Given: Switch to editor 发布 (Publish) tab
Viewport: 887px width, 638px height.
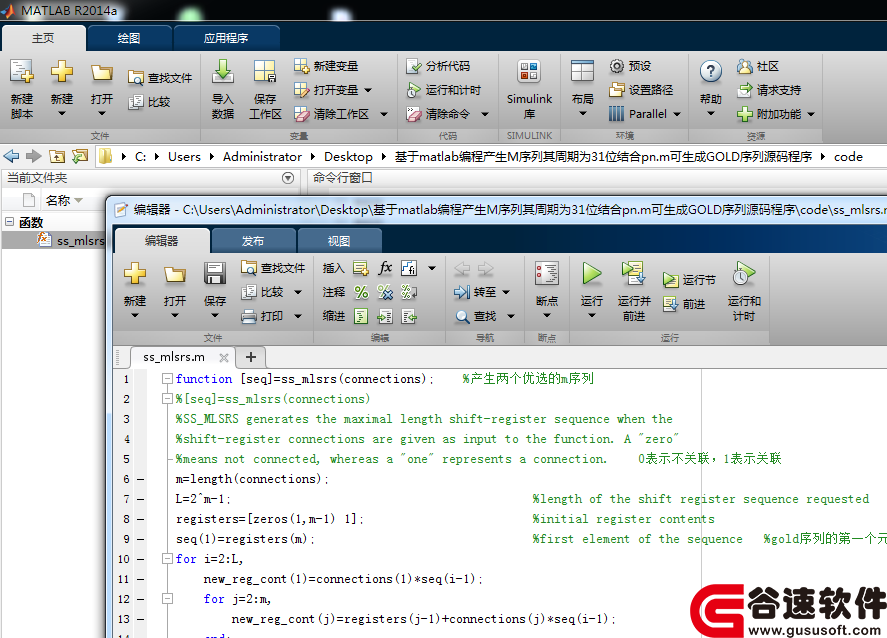Looking at the screenshot, I should pos(253,241).
